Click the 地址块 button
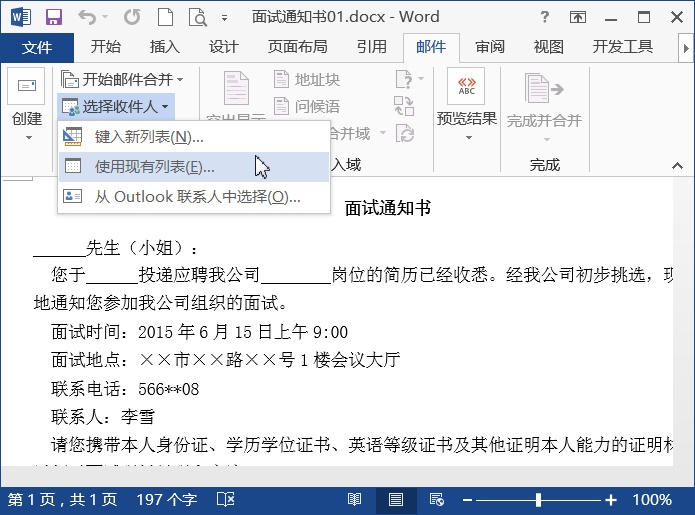This screenshot has height=515, width=695. [x=307, y=80]
